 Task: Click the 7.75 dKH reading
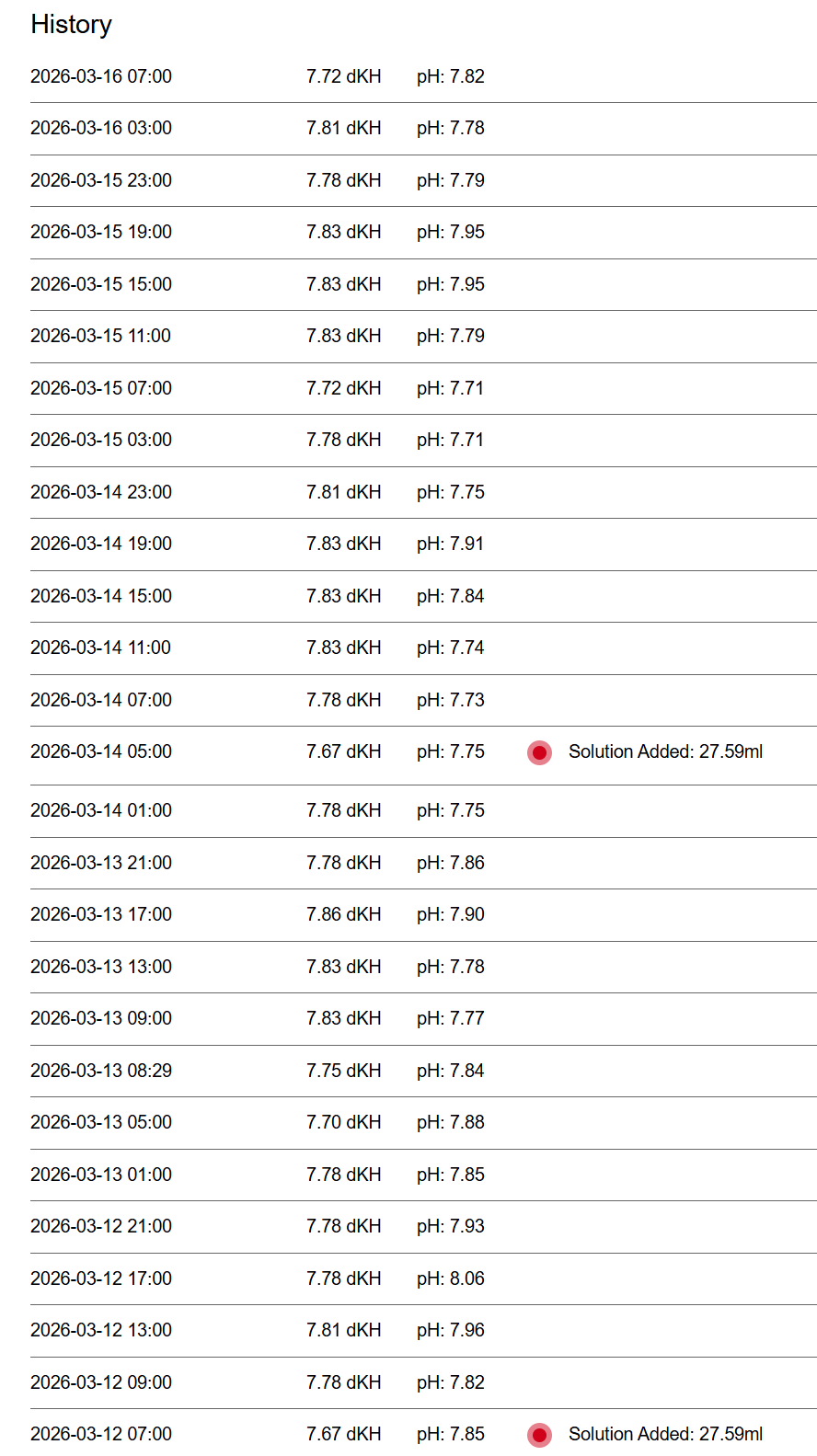343,1071
